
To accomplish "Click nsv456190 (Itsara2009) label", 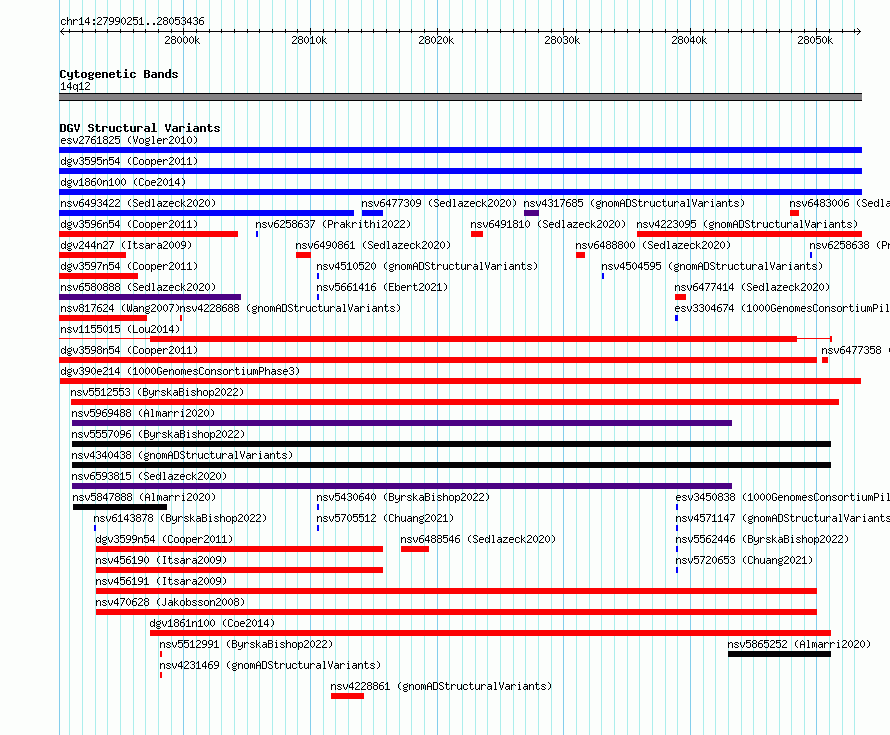I will point(161,560).
